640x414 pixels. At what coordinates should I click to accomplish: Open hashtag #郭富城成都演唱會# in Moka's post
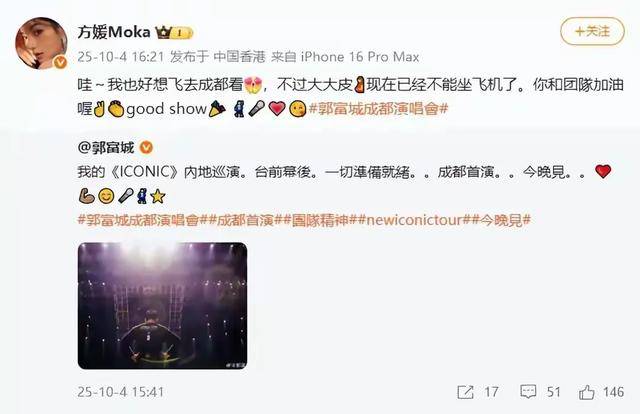pyautogui.click(x=378, y=109)
